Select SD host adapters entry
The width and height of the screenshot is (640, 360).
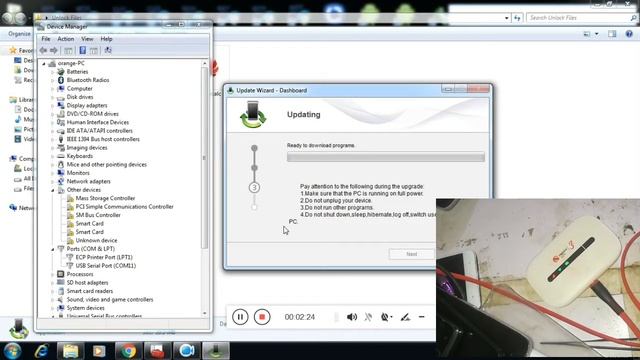coord(87,282)
